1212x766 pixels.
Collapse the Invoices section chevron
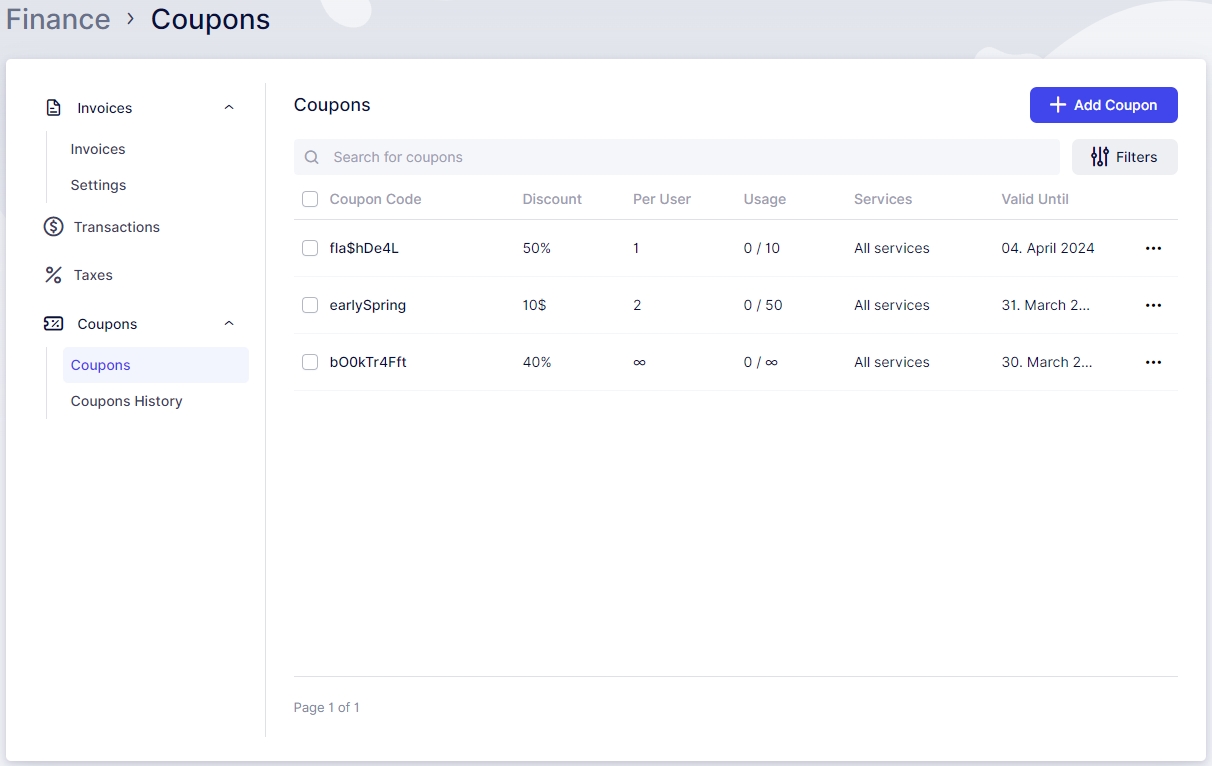point(229,108)
